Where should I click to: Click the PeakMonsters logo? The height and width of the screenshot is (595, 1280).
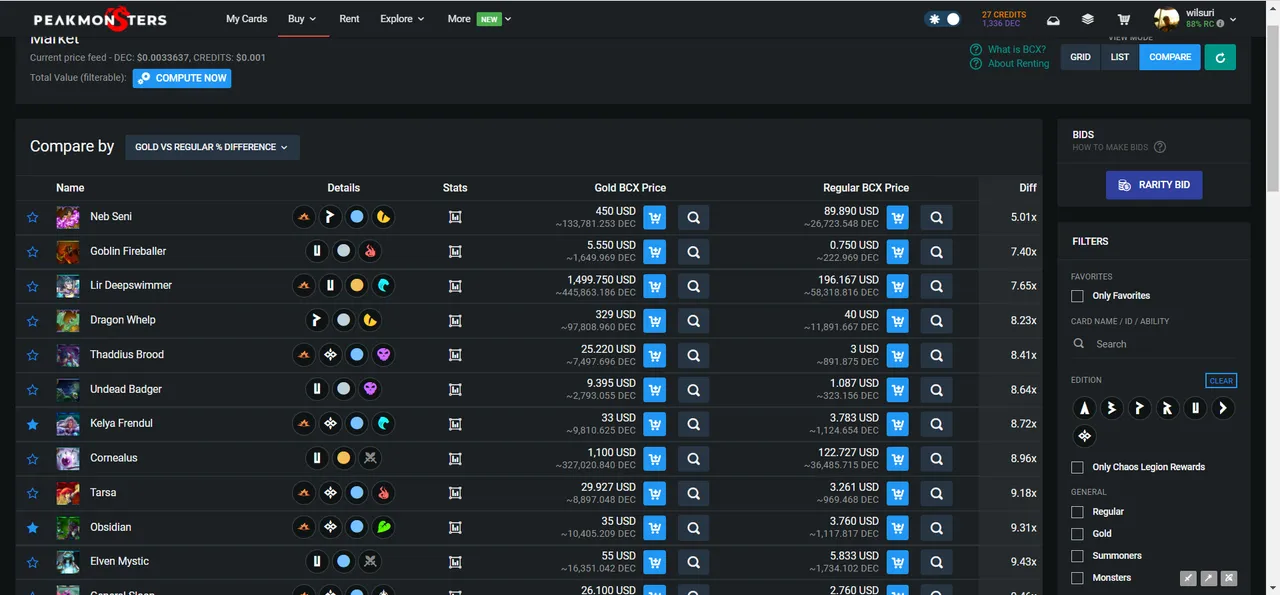tap(100, 19)
